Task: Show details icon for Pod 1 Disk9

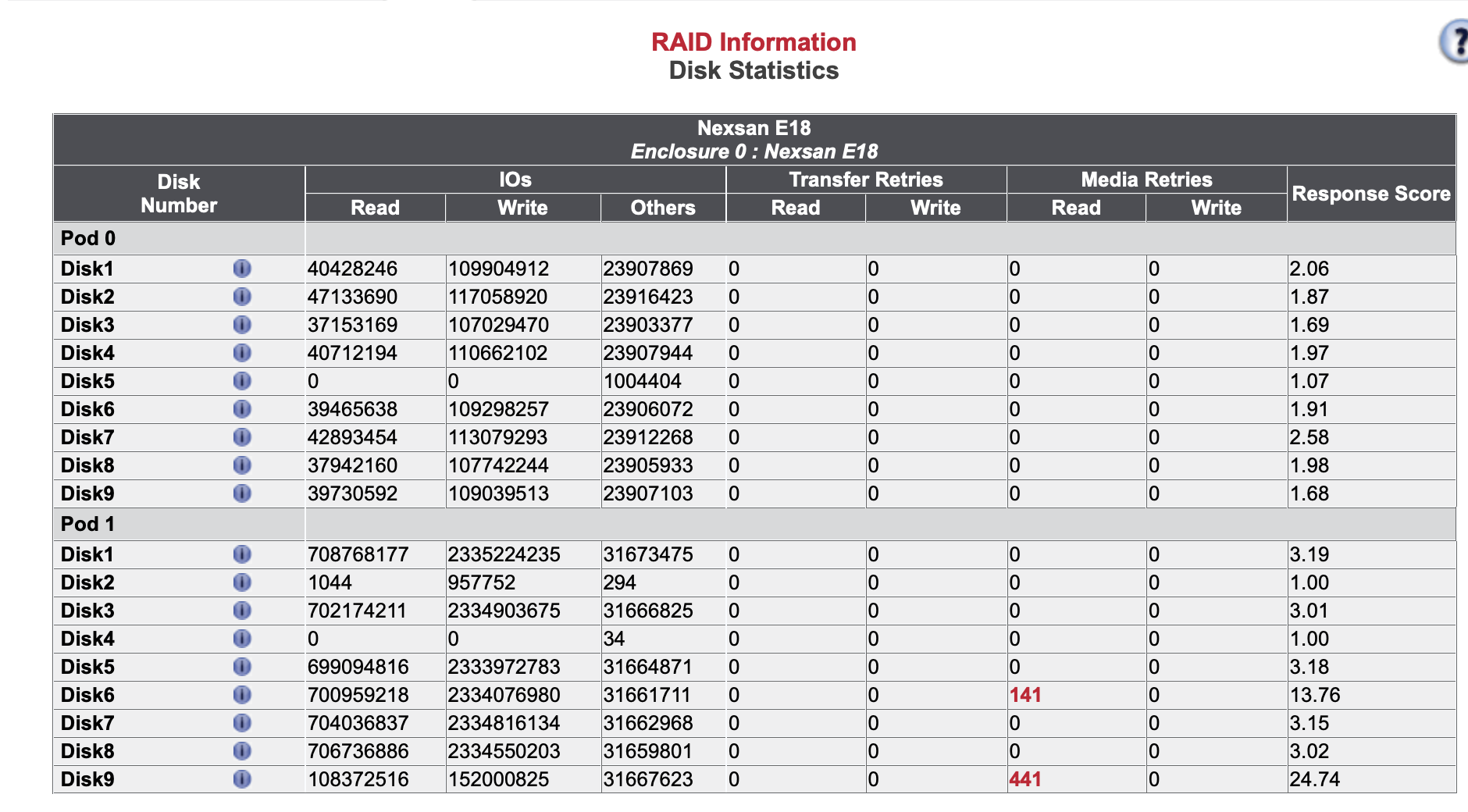Action: tap(242, 779)
